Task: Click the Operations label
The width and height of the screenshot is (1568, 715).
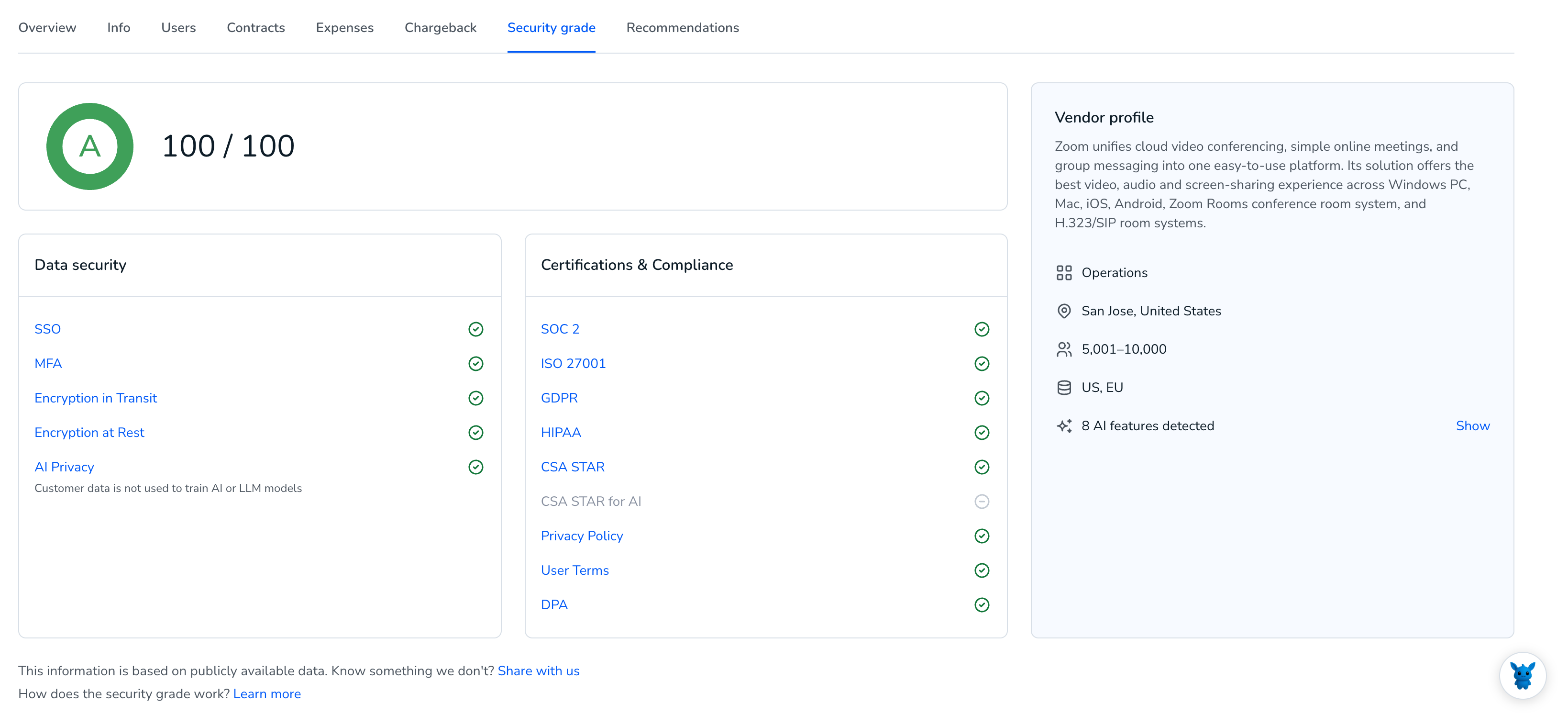Action: point(1115,273)
